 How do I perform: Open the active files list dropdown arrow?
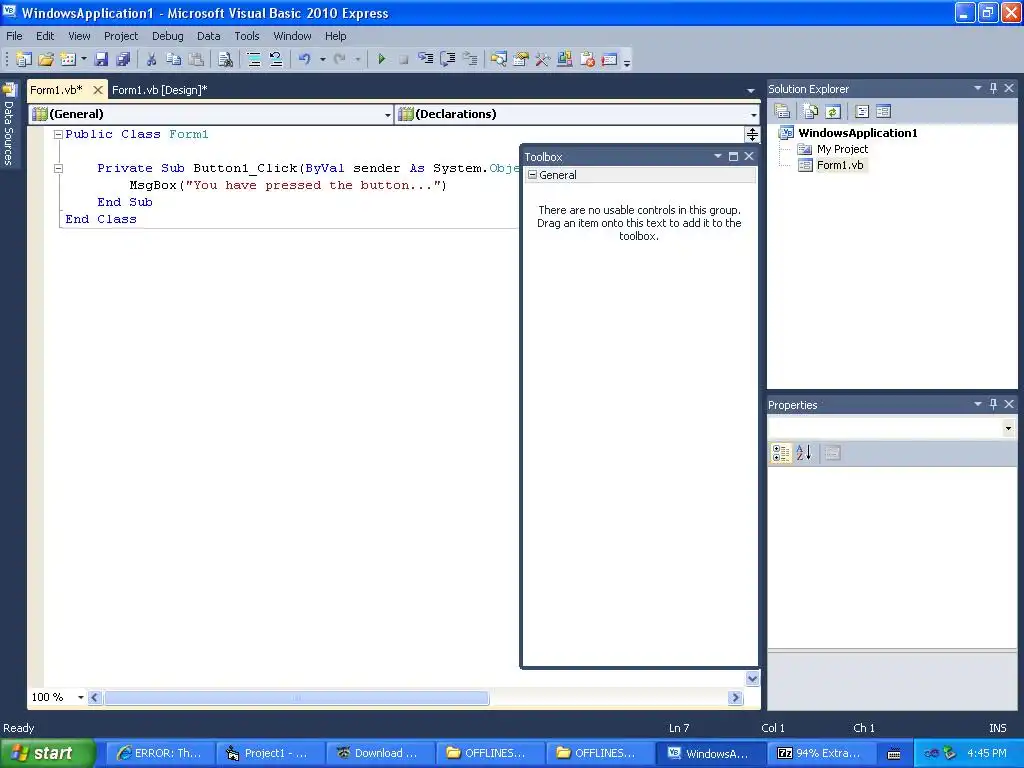(750, 91)
